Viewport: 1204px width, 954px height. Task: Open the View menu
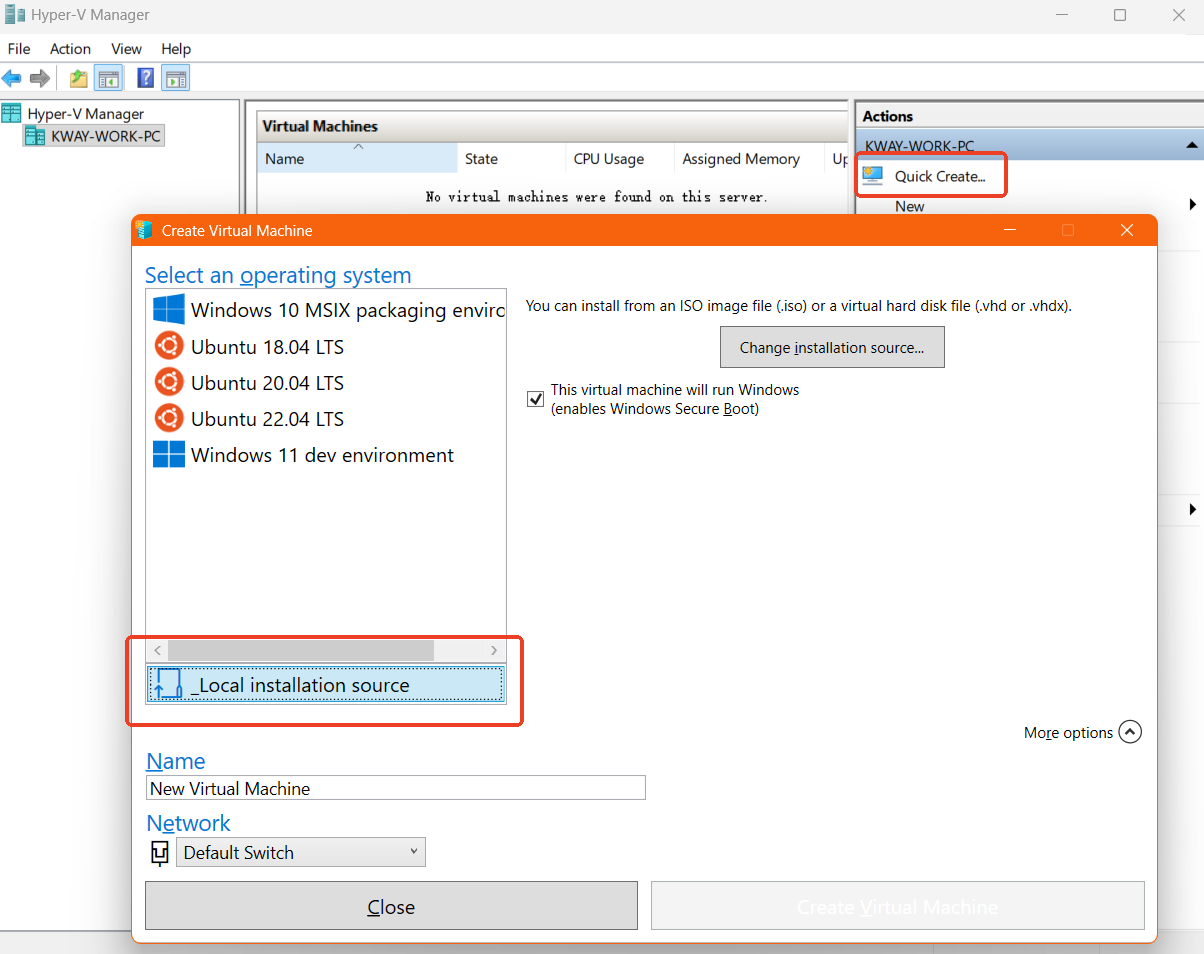coord(126,49)
